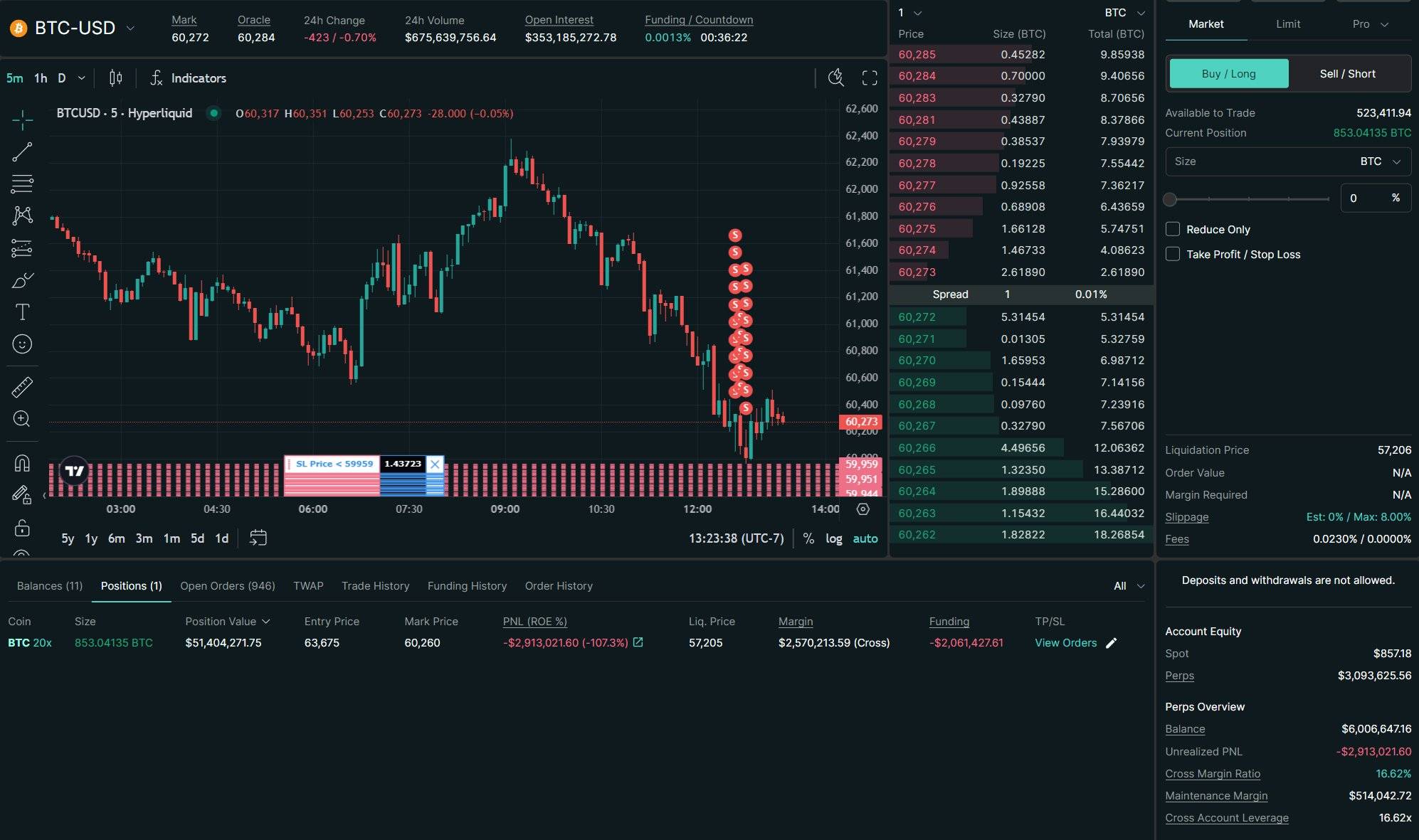This screenshot has width=1419, height=840.
Task: Set chart range to 5y
Action: (68, 538)
